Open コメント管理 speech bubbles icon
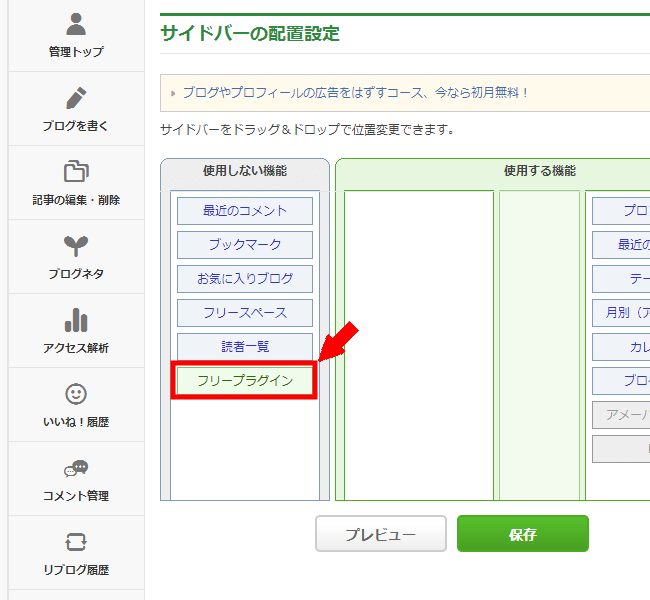The image size is (650, 600). click(76, 468)
